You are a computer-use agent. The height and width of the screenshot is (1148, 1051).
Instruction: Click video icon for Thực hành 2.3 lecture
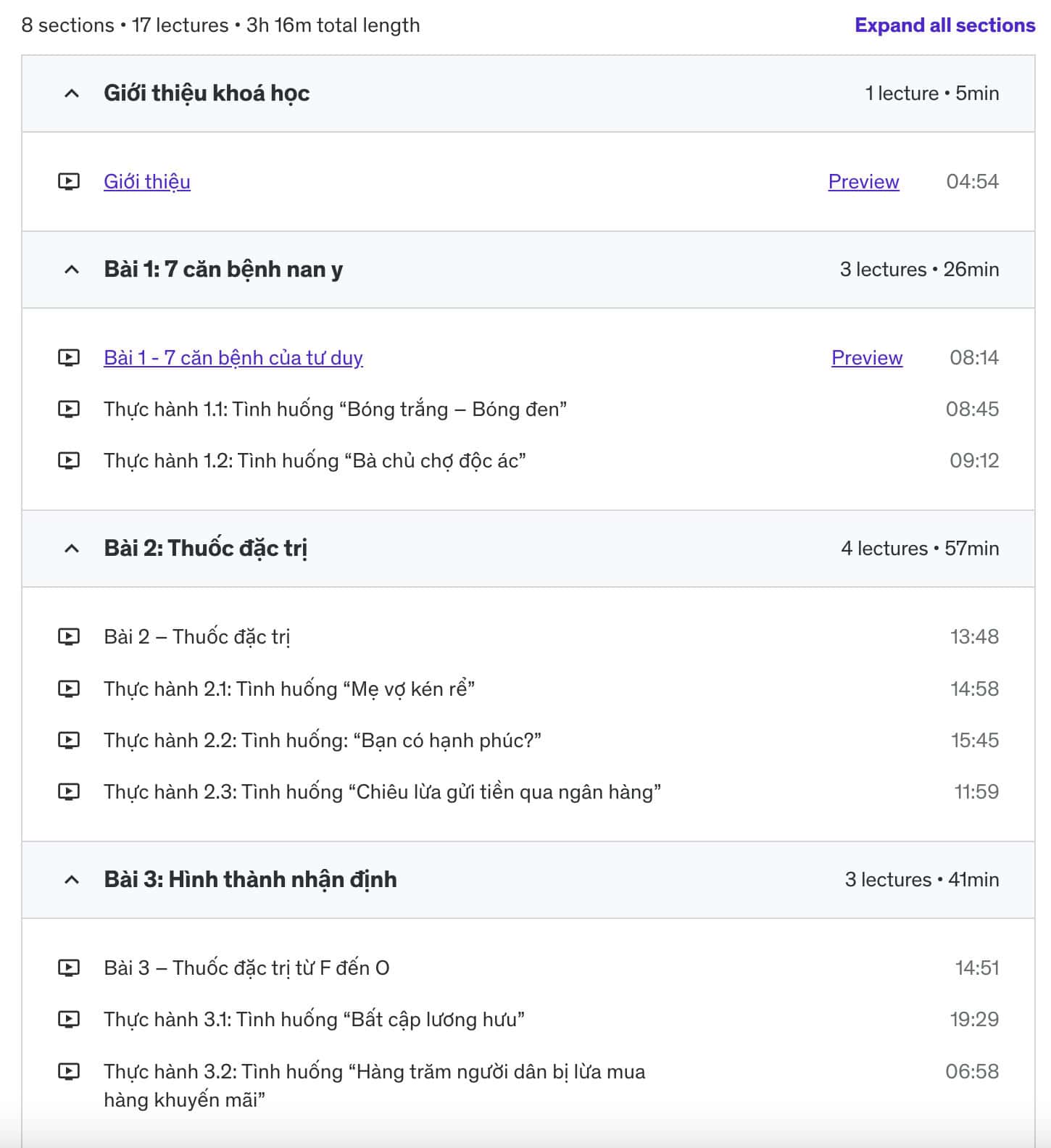pyautogui.click(x=69, y=791)
